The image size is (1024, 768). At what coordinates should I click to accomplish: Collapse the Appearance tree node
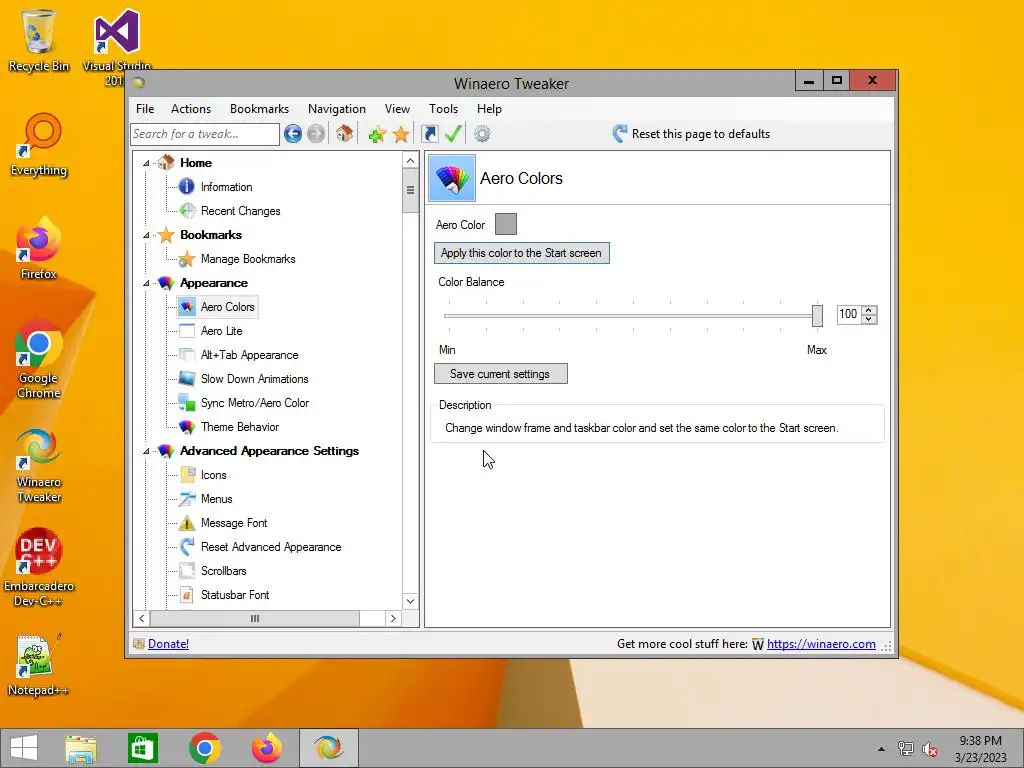coord(146,283)
